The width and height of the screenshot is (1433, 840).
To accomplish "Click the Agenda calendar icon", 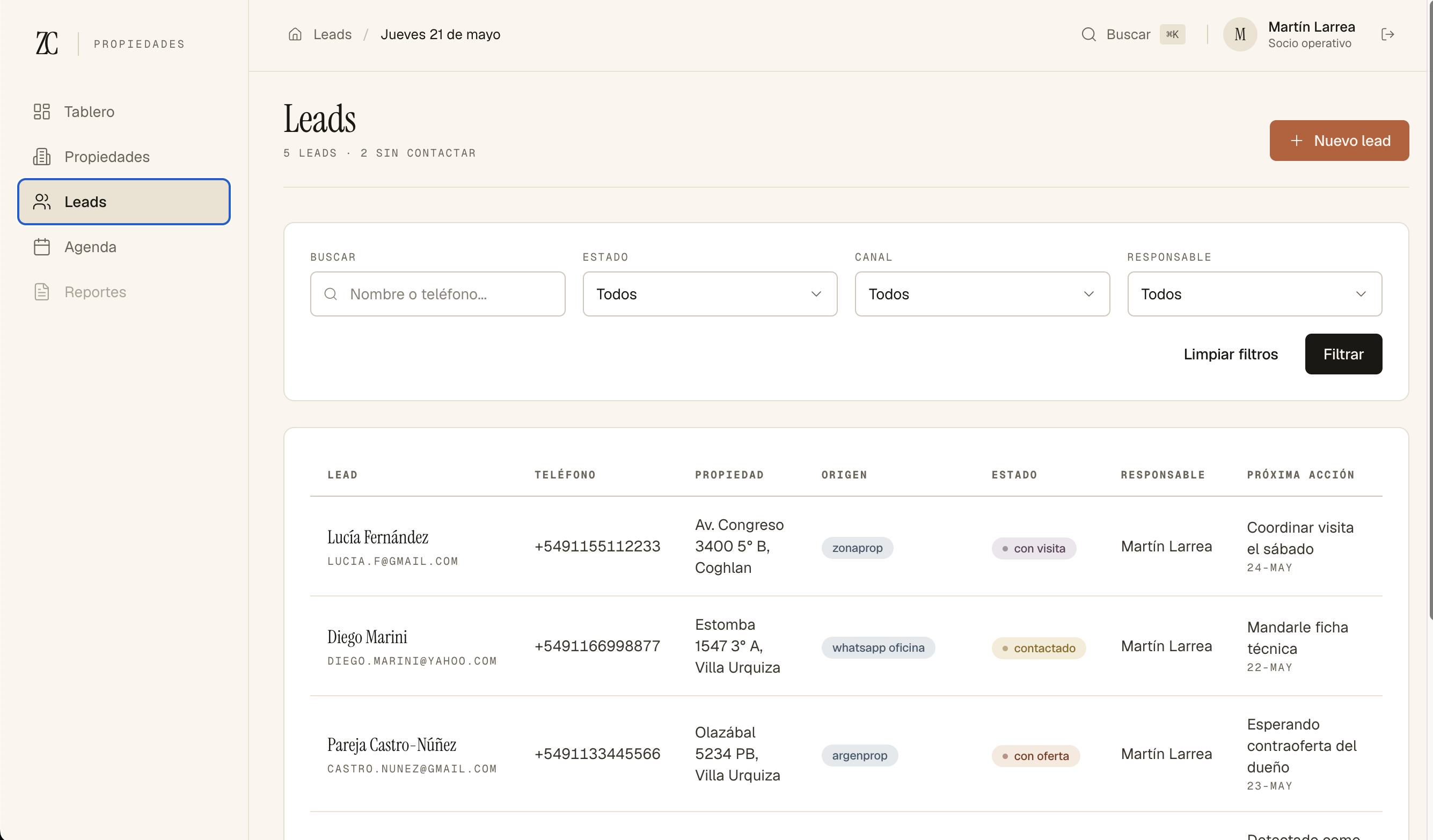I will (x=41, y=247).
